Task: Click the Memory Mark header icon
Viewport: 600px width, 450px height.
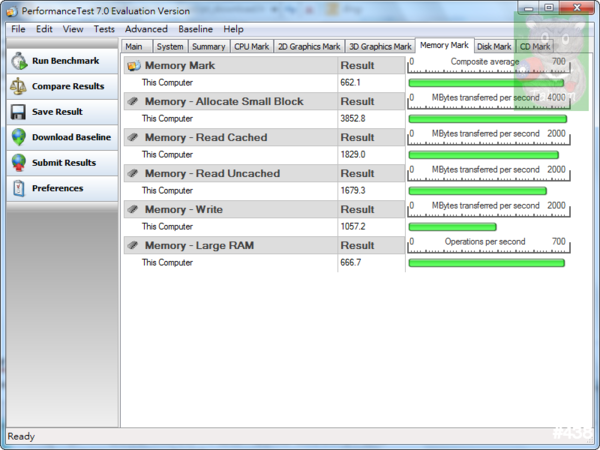Action: pyautogui.click(x=133, y=65)
